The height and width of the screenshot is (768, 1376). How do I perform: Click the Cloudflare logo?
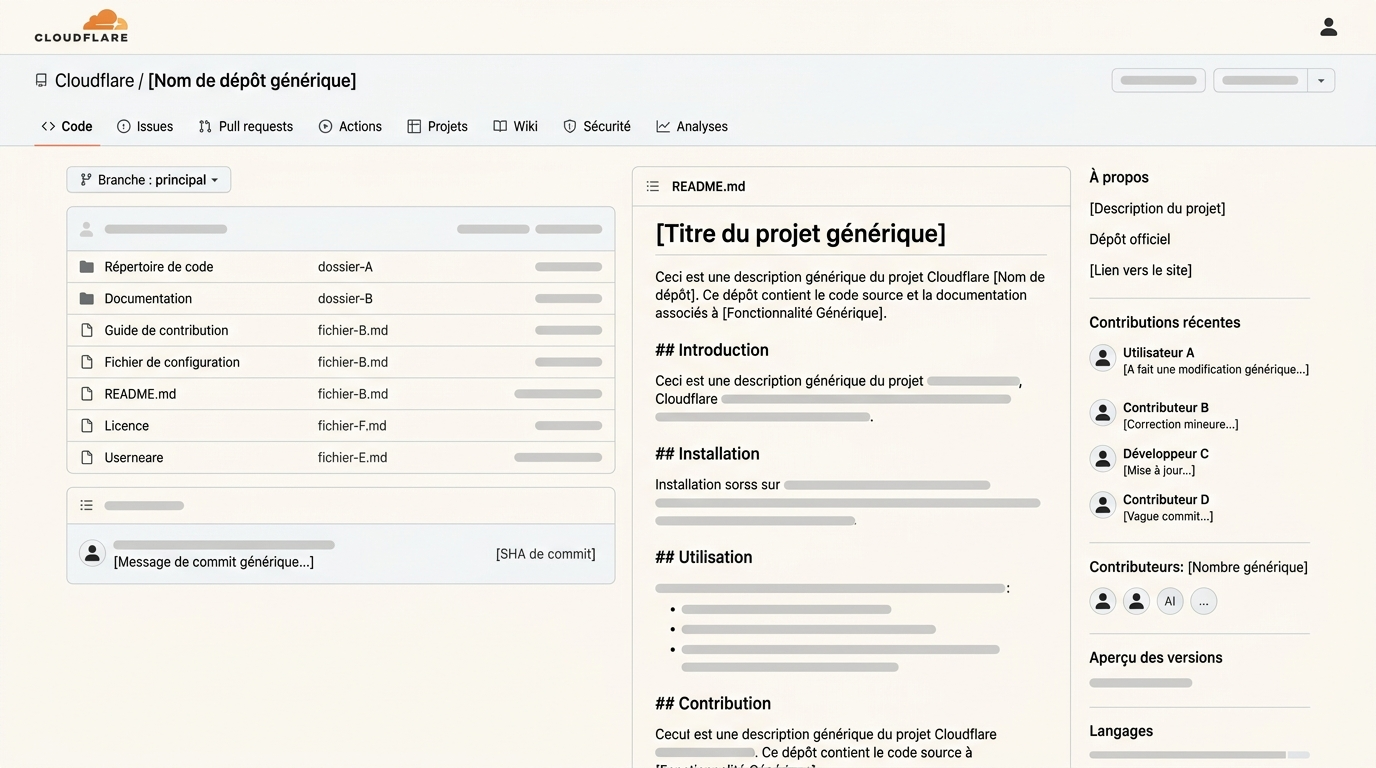(81, 26)
